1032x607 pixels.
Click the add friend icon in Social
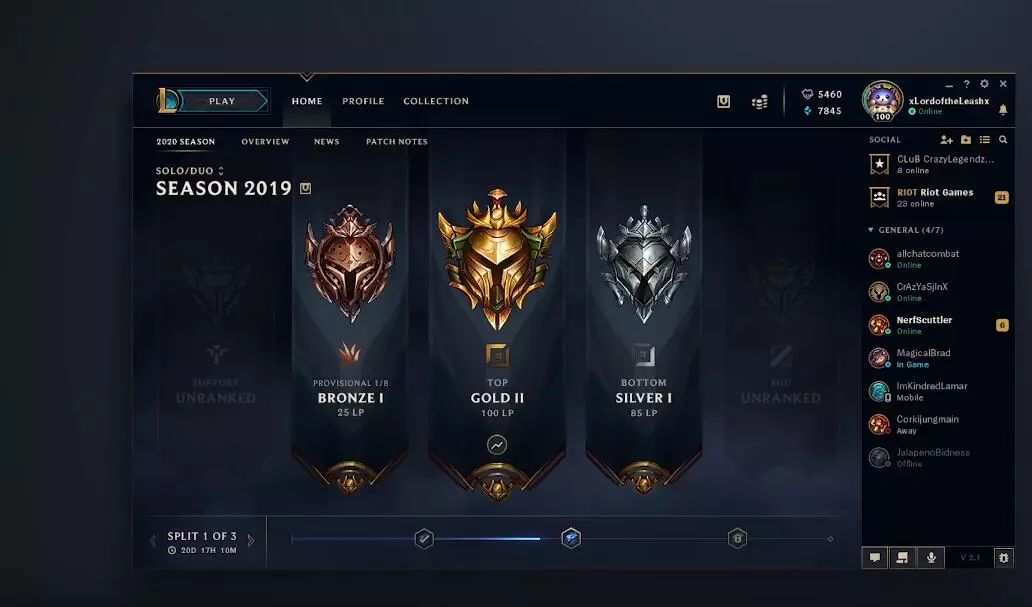point(946,140)
